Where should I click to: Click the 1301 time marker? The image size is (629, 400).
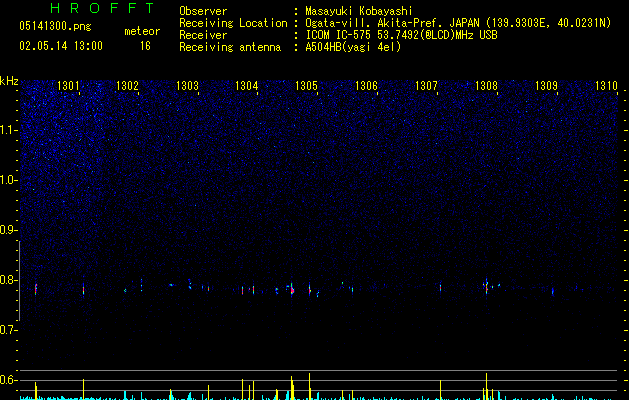[68, 86]
